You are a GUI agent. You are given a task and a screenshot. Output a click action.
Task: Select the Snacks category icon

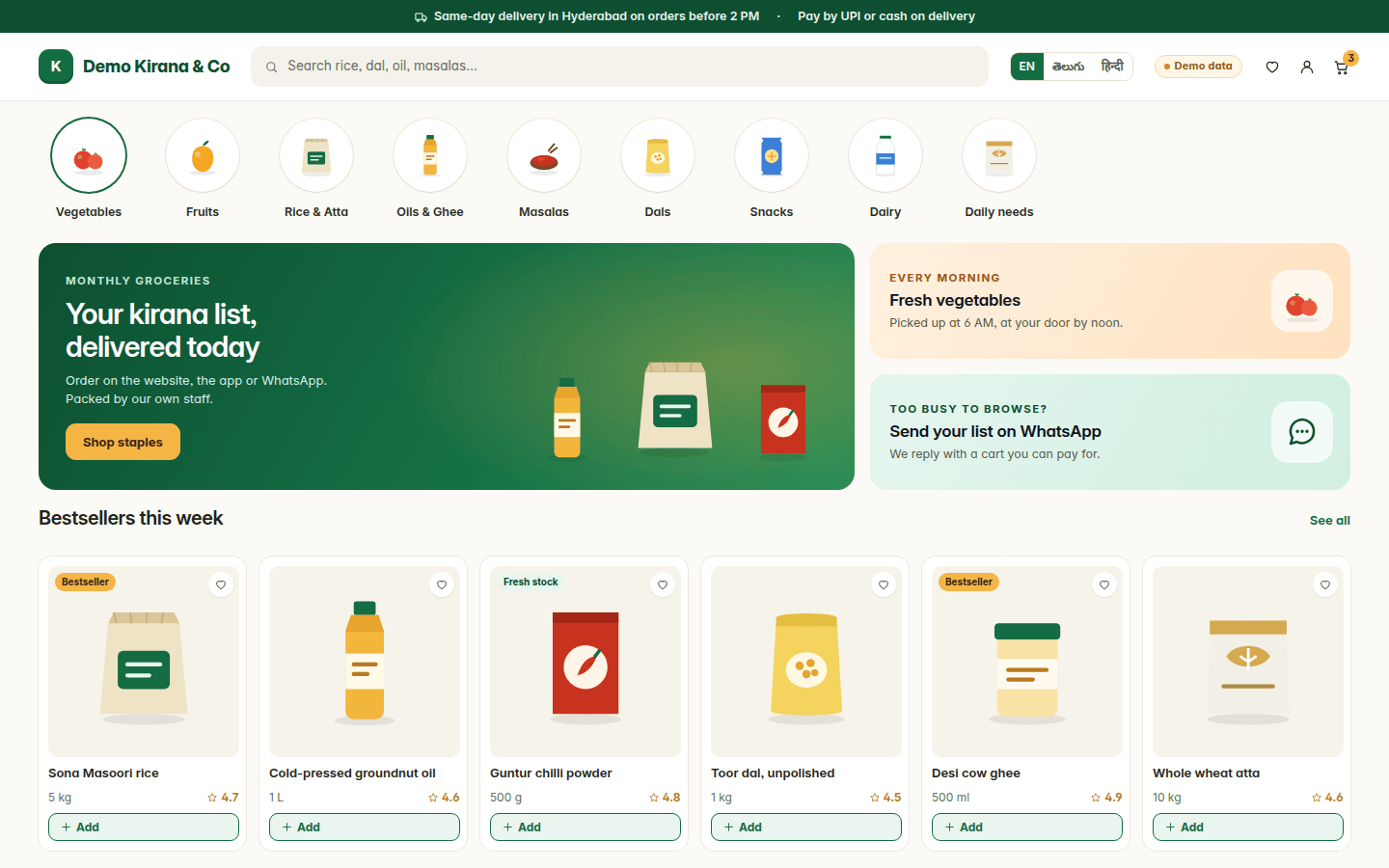(x=772, y=155)
